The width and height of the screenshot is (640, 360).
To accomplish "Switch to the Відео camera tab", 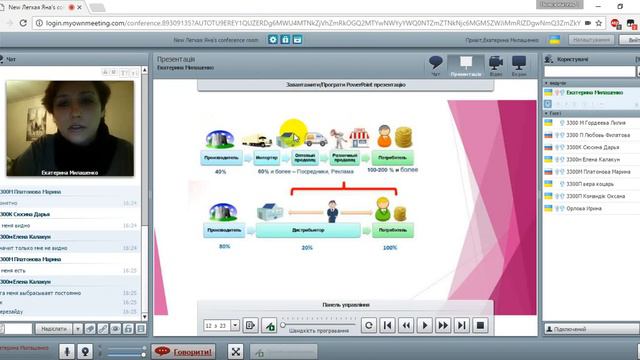I will pos(496,66).
